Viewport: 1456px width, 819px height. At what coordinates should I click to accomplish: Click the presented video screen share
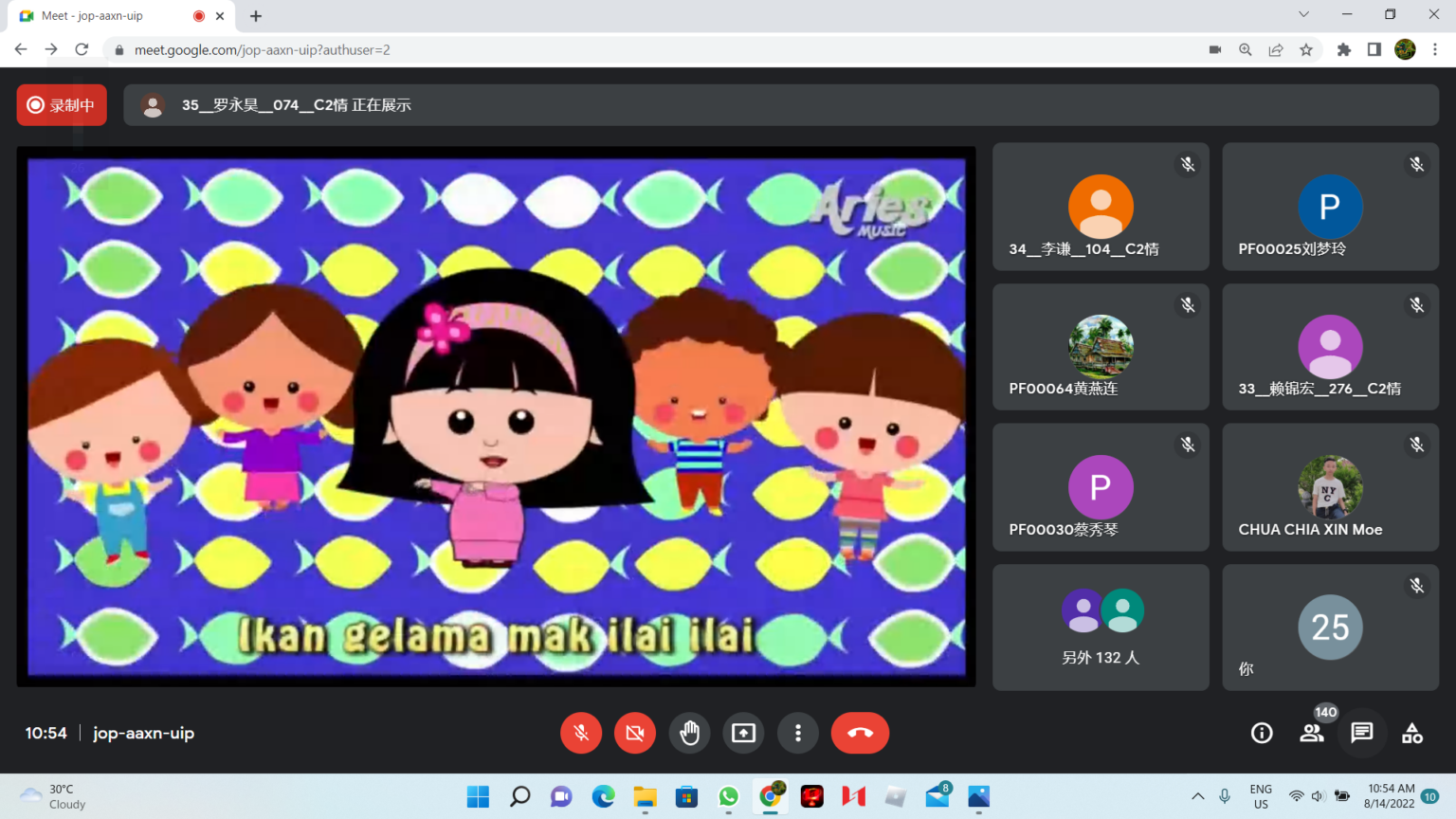point(496,416)
